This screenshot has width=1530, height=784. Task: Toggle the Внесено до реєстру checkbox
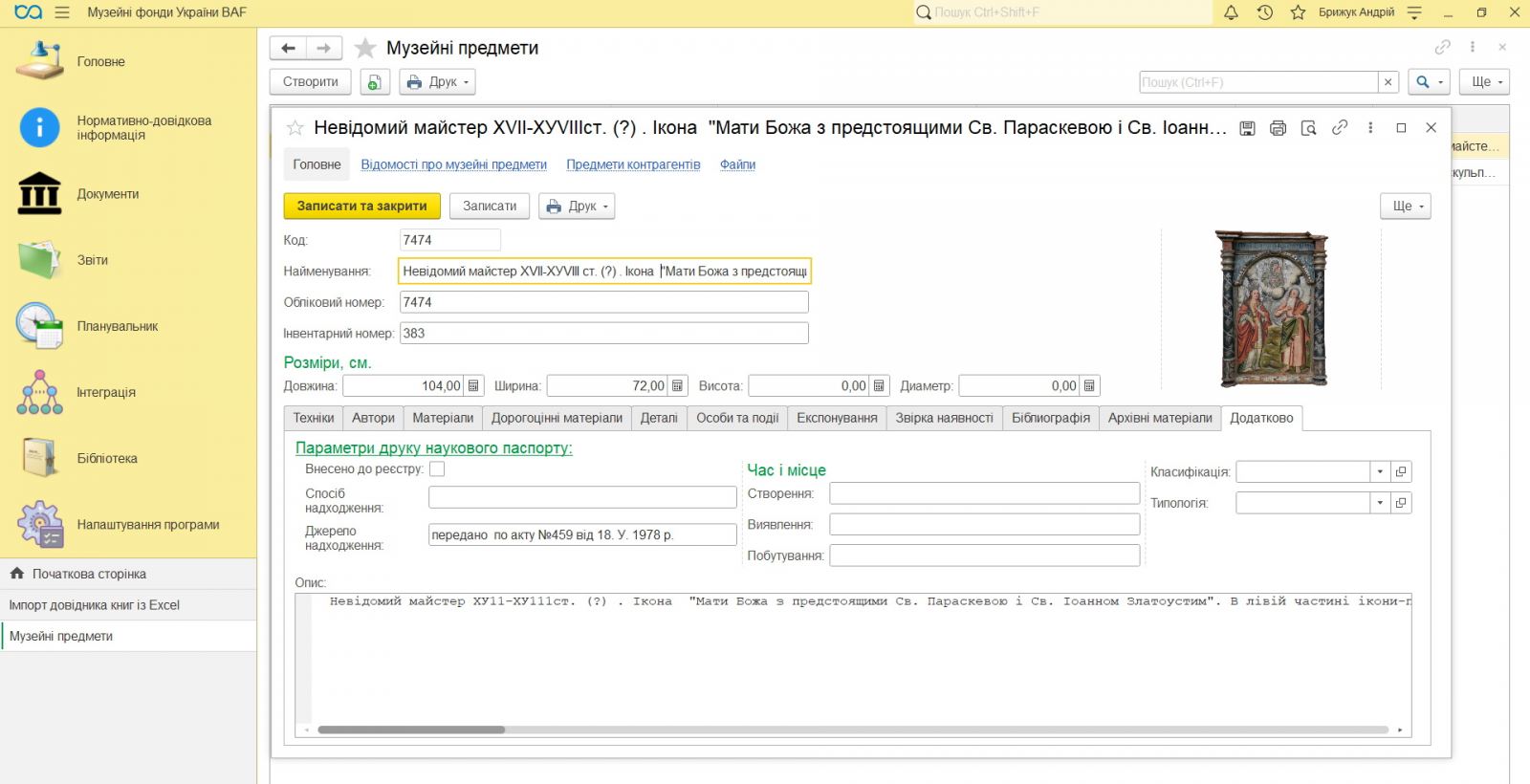(x=437, y=469)
